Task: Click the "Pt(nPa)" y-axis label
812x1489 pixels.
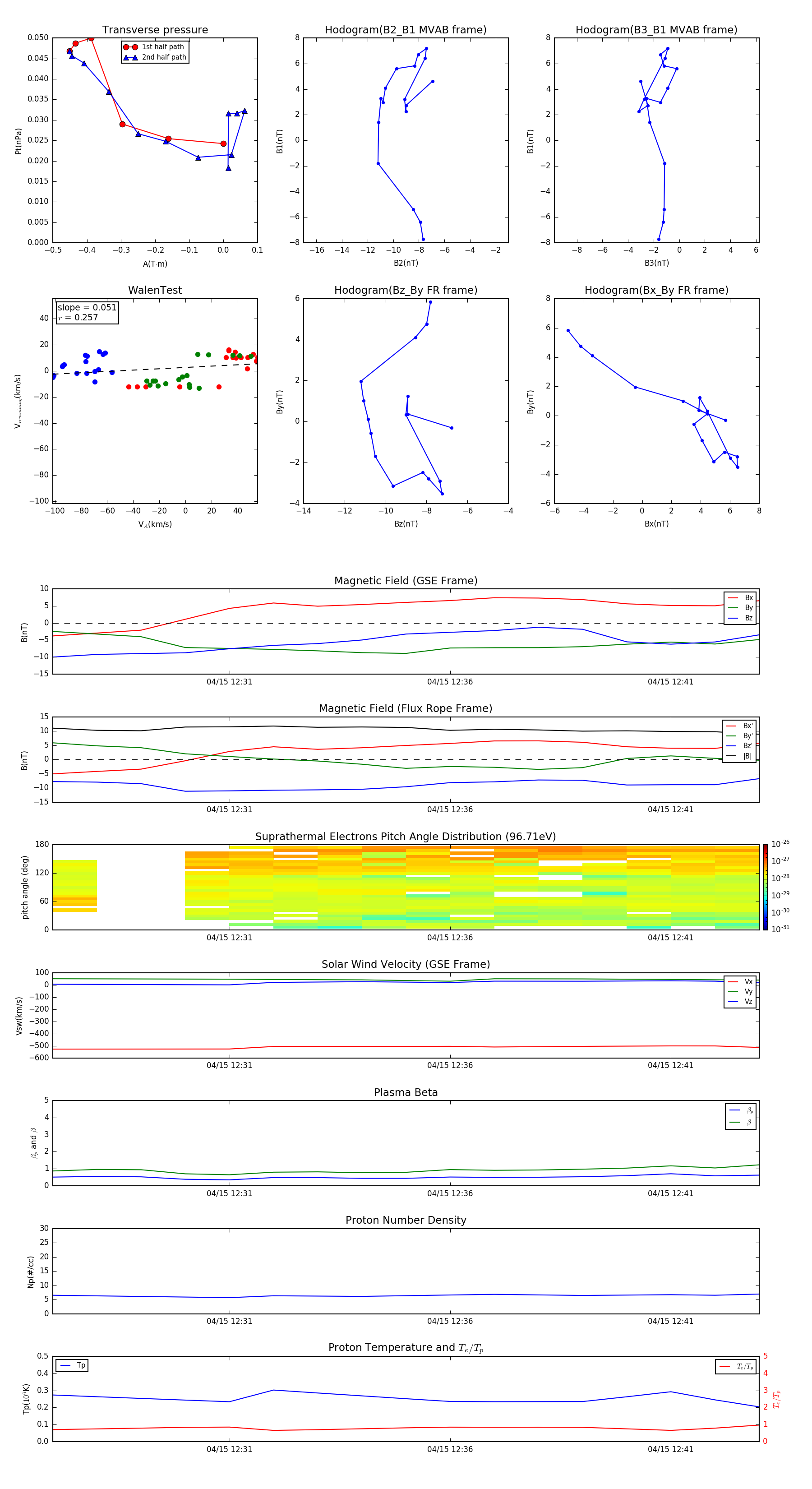Action: [x=18, y=140]
